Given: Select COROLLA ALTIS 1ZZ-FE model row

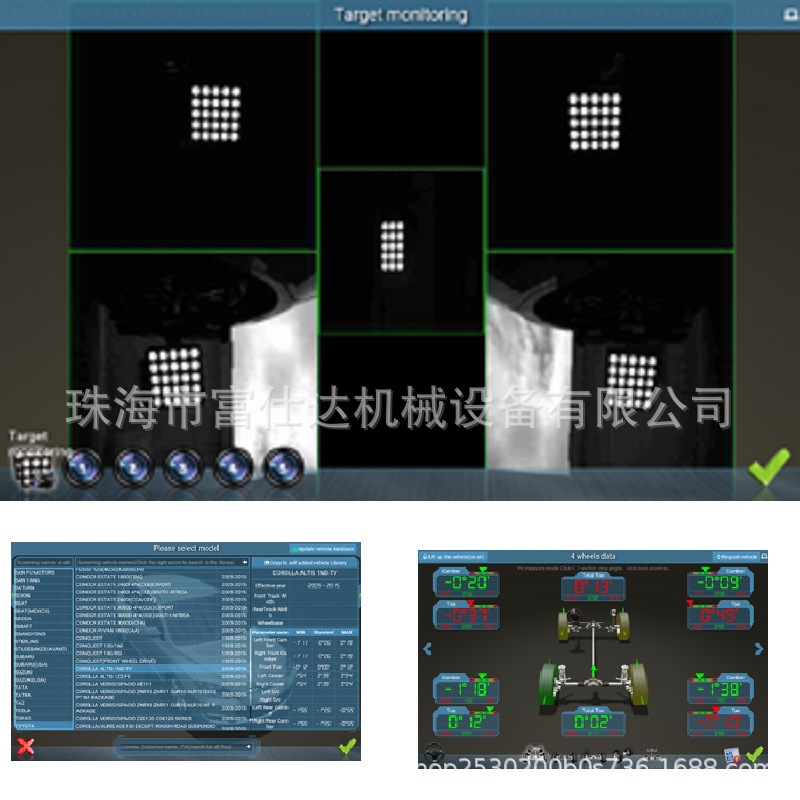Looking at the screenshot, I should (x=162, y=676).
